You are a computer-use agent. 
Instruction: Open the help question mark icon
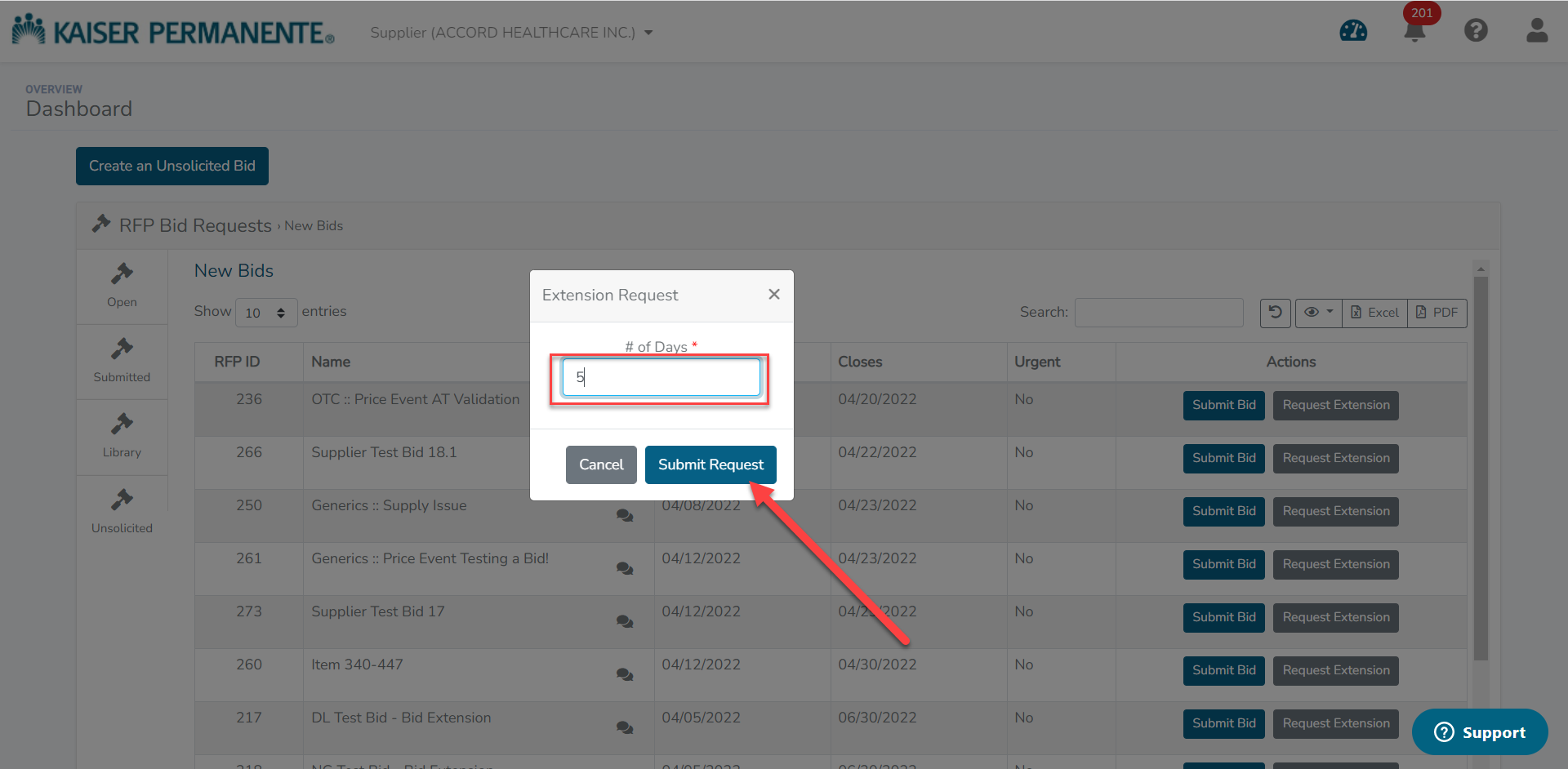point(1476,30)
